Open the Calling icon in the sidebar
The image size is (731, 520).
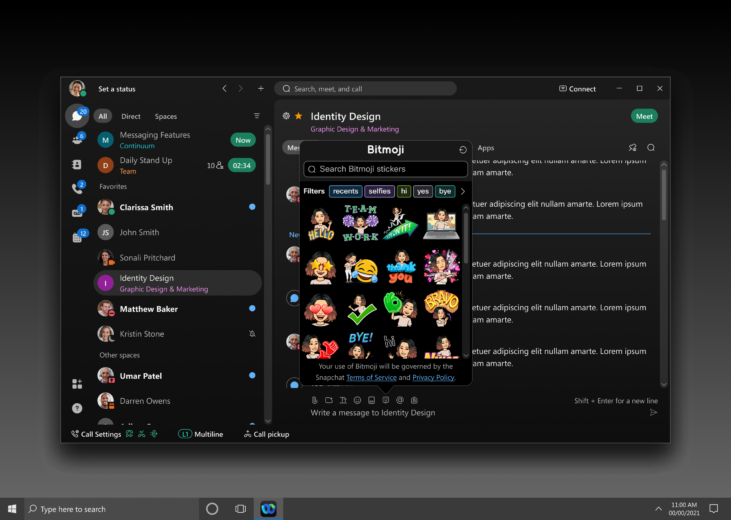tap(77, 187)
